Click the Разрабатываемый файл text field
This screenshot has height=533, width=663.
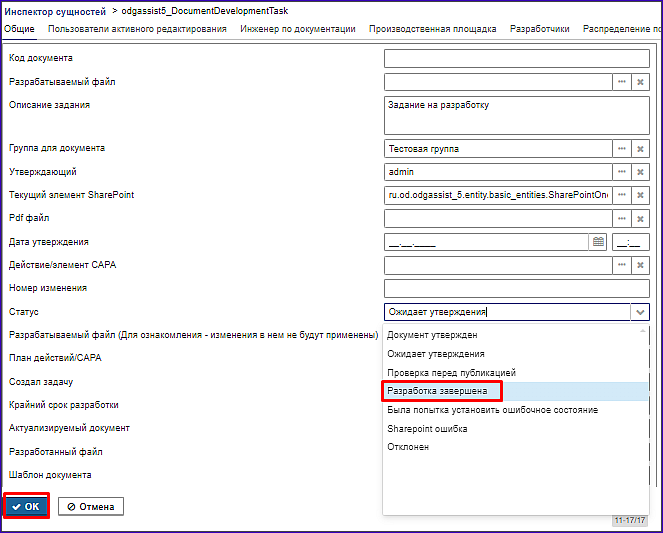(x=498, y=82)
